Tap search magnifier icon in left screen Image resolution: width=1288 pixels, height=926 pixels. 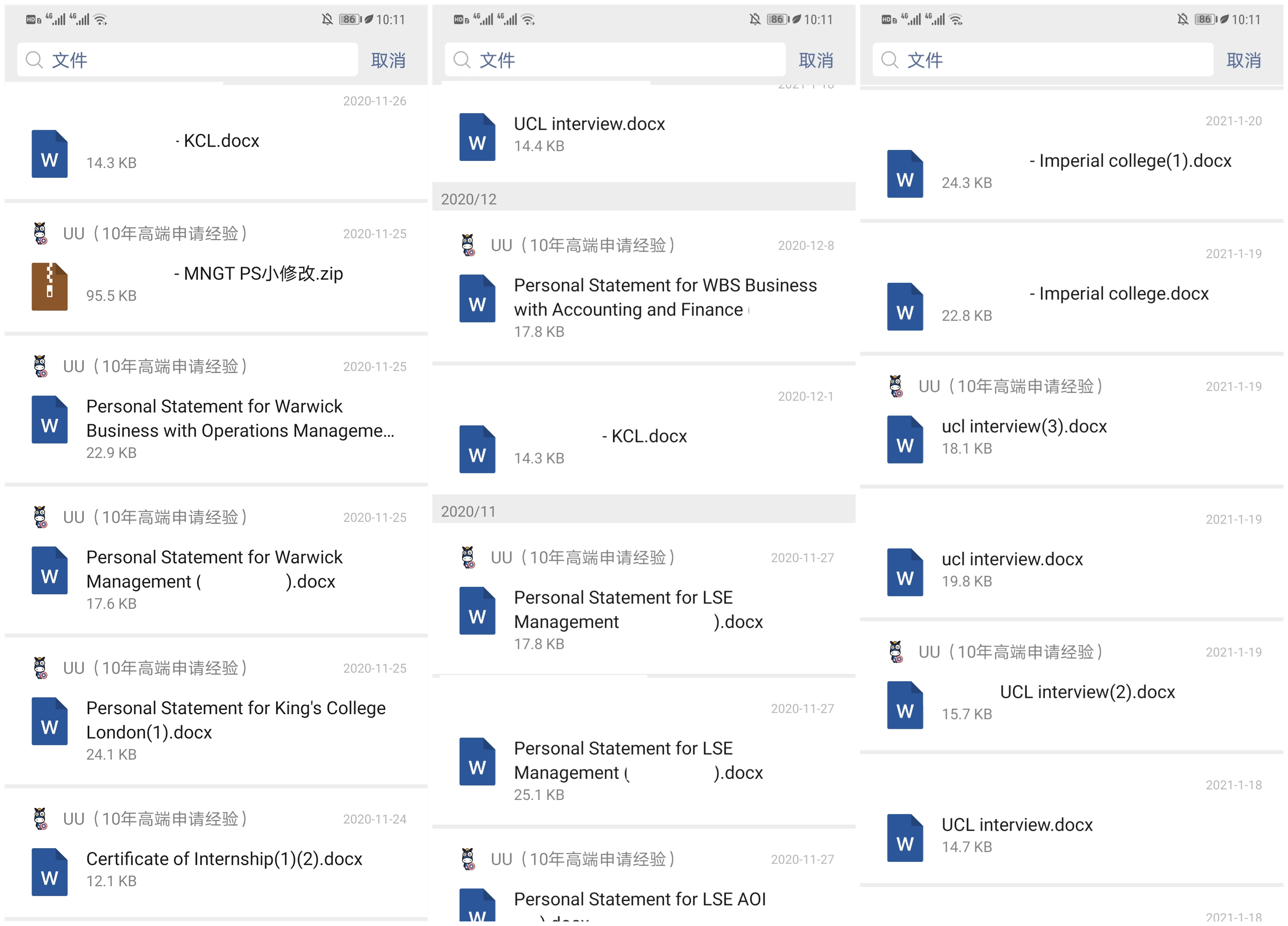pos(35,60)
